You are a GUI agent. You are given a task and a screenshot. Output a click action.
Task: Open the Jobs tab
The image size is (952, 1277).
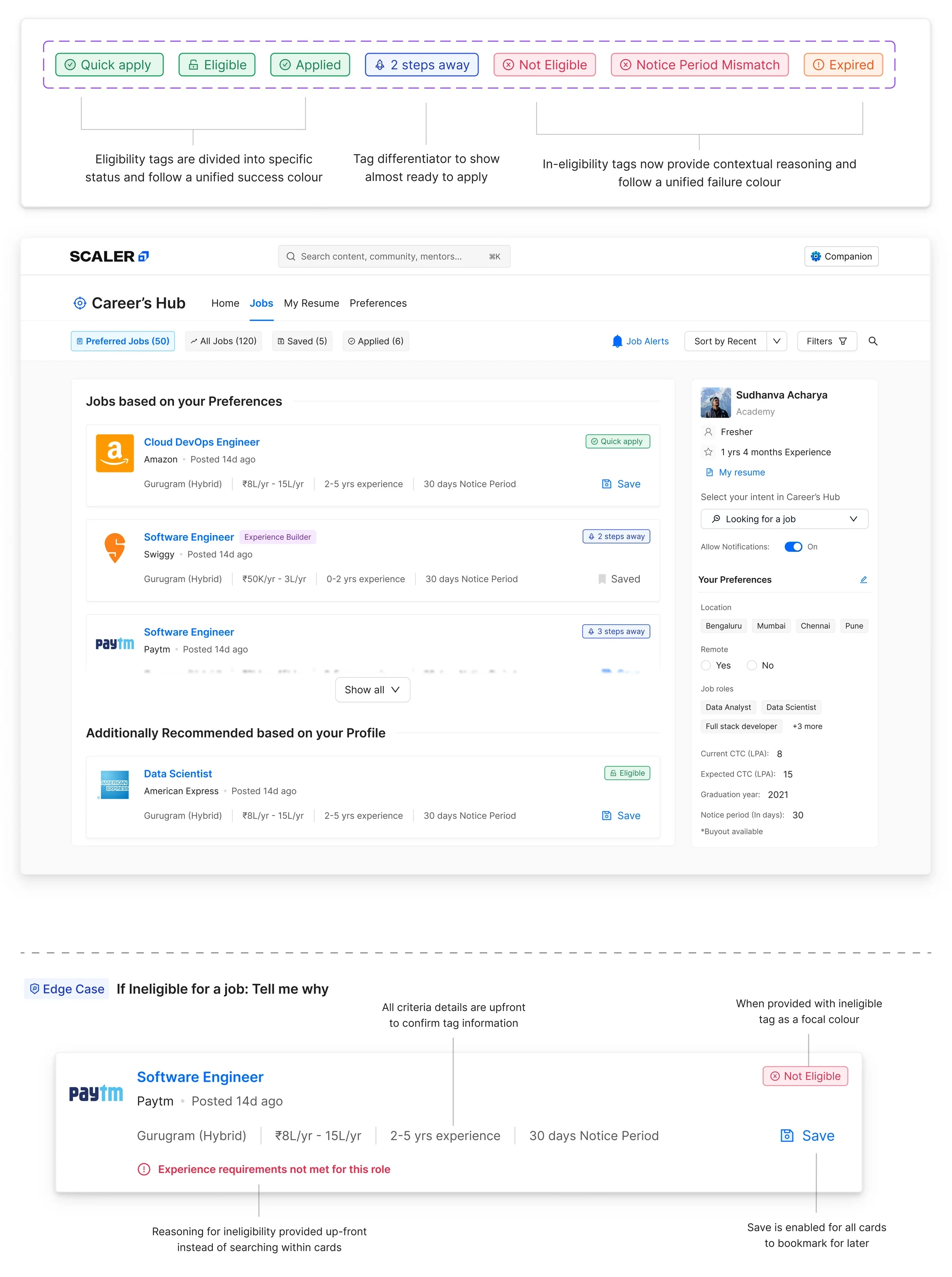[261, 303]
